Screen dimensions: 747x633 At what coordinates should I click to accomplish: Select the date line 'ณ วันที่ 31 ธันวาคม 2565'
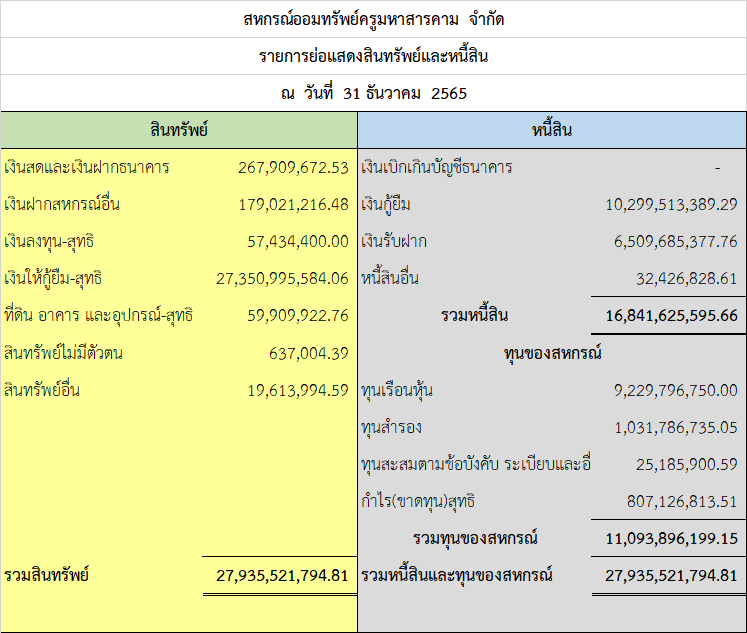pyautogui.click(x=374, y=93)
